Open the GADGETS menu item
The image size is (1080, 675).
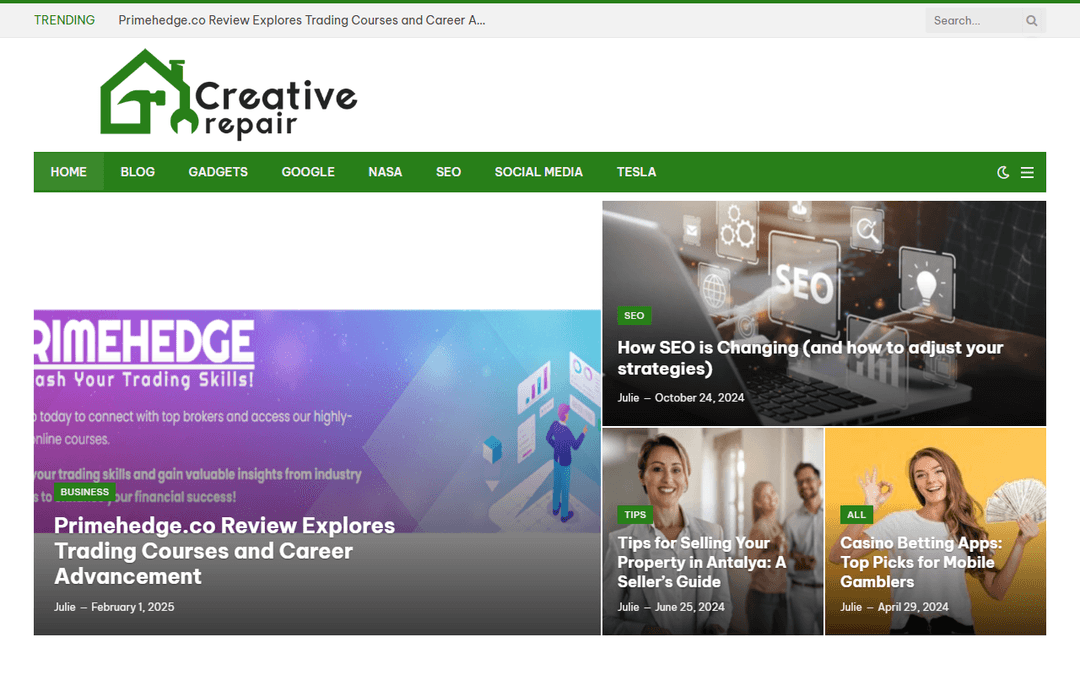(218, 172)
